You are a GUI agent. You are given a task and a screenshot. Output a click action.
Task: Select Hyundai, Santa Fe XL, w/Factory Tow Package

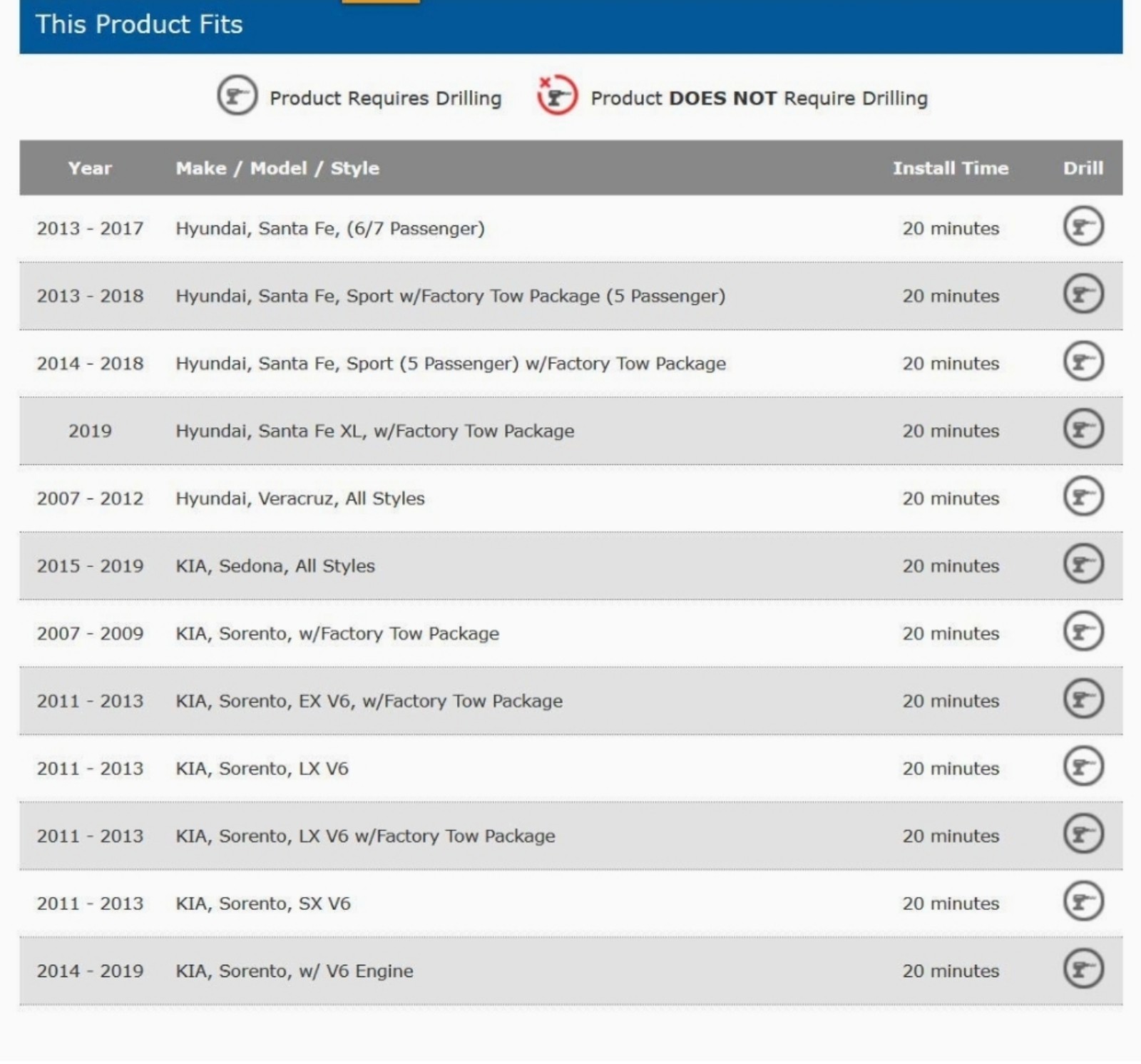click(x=375, y=431)
